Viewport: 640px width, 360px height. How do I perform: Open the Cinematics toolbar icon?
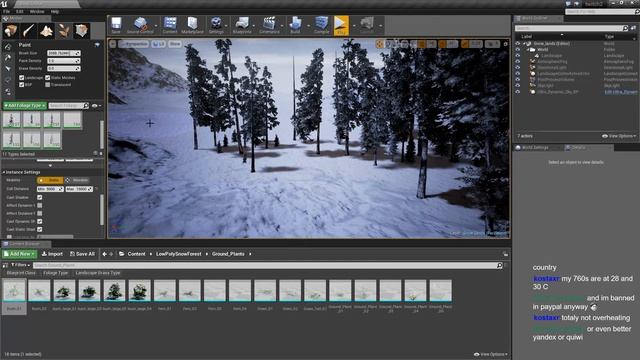[x=269, y=25]
